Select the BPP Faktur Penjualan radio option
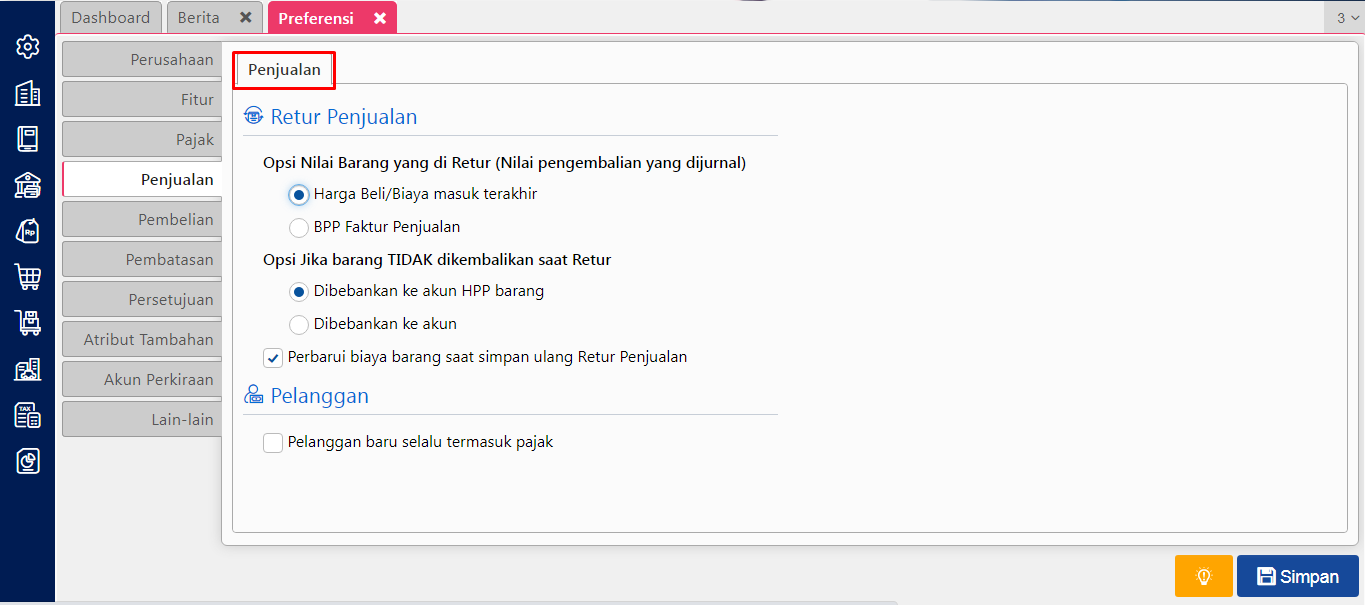 pos(299,227)
